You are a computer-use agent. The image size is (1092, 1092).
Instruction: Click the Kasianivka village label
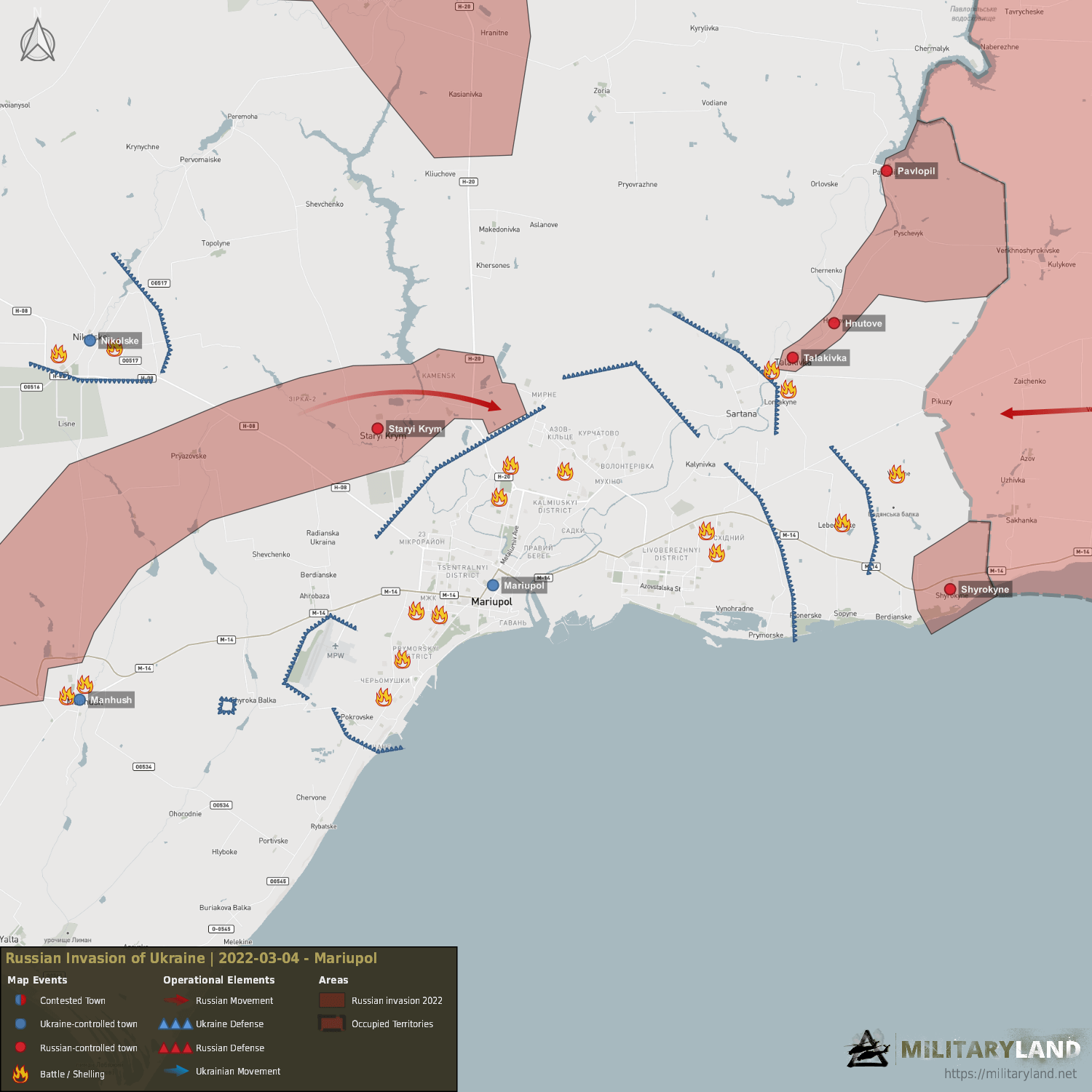point(465,94)
